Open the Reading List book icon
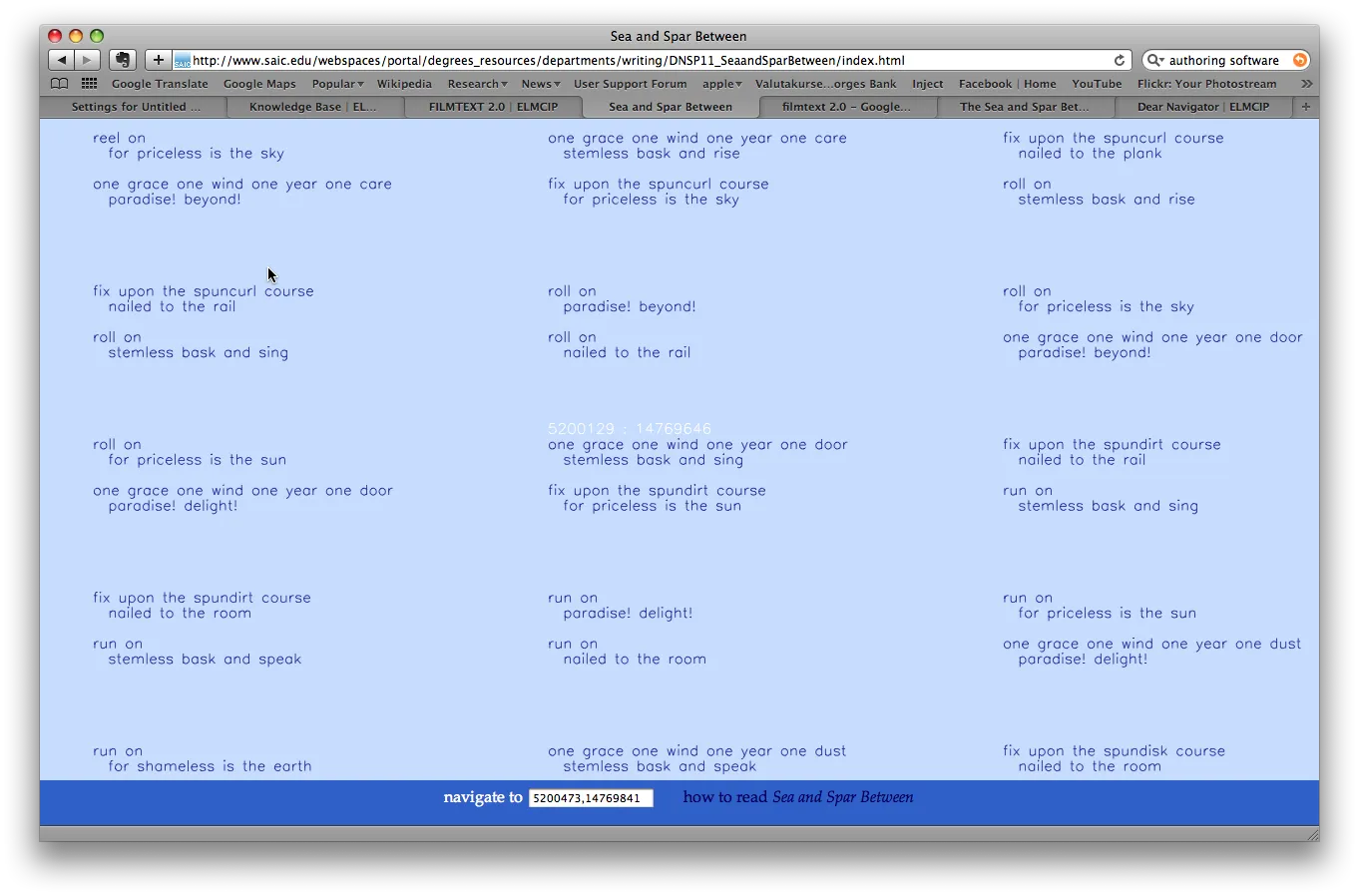The image size is (1359, 896). pos(60,84)
